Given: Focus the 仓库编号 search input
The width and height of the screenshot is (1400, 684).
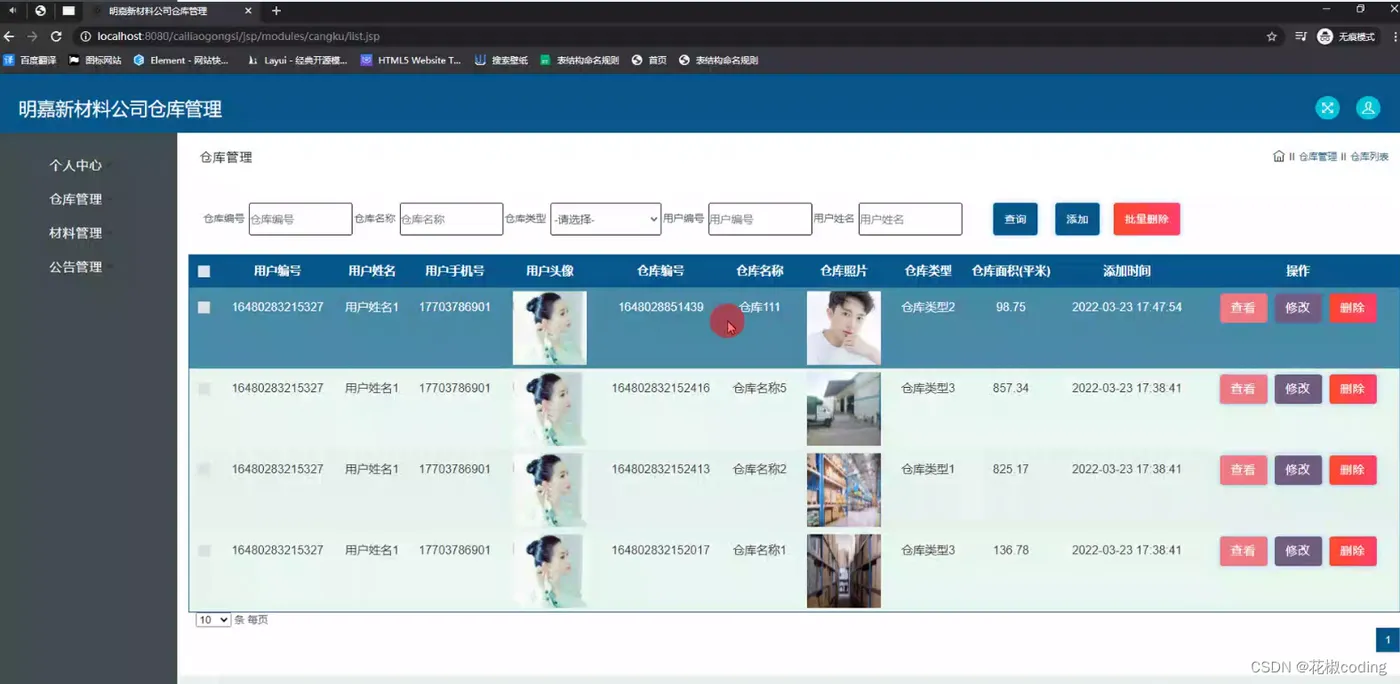Looking at the screenshot, I should 300,219.
